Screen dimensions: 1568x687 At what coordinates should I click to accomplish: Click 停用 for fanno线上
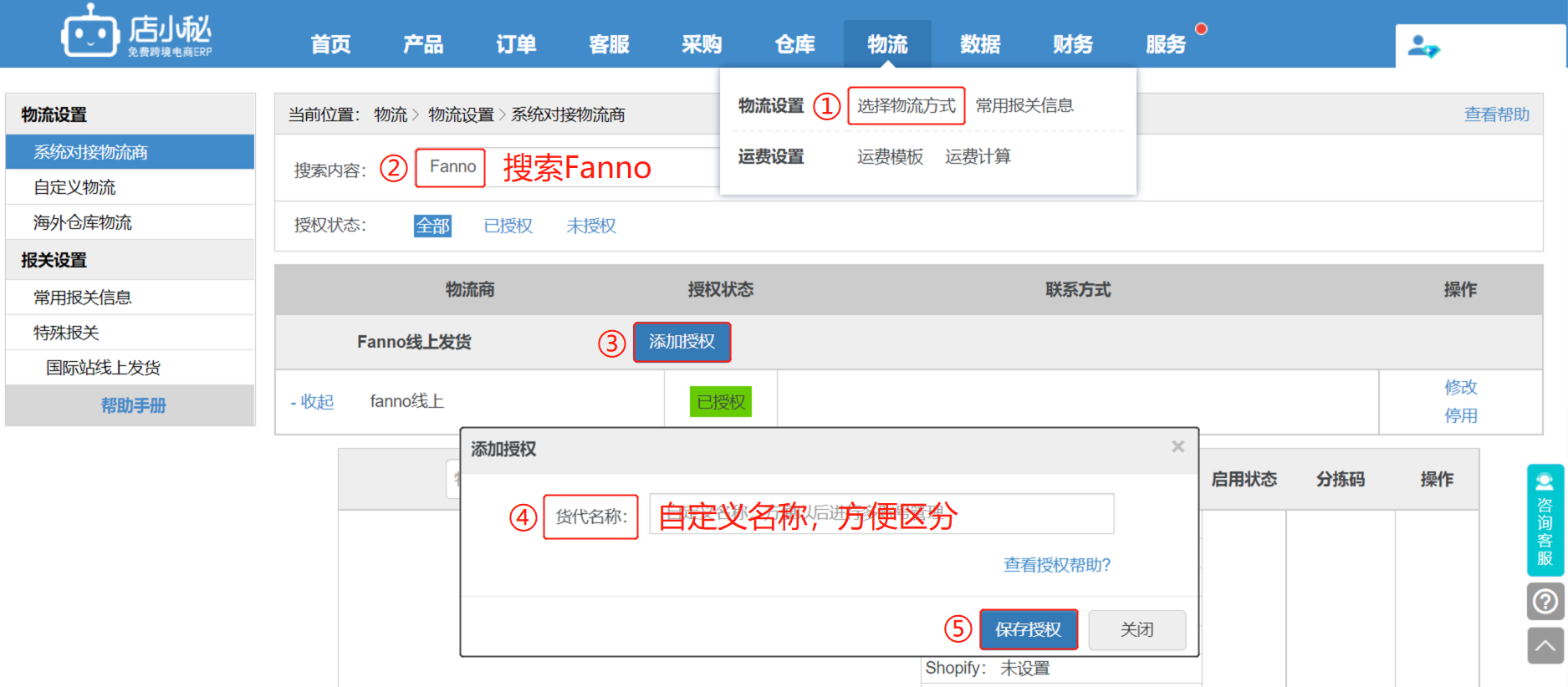(1461, 415)
